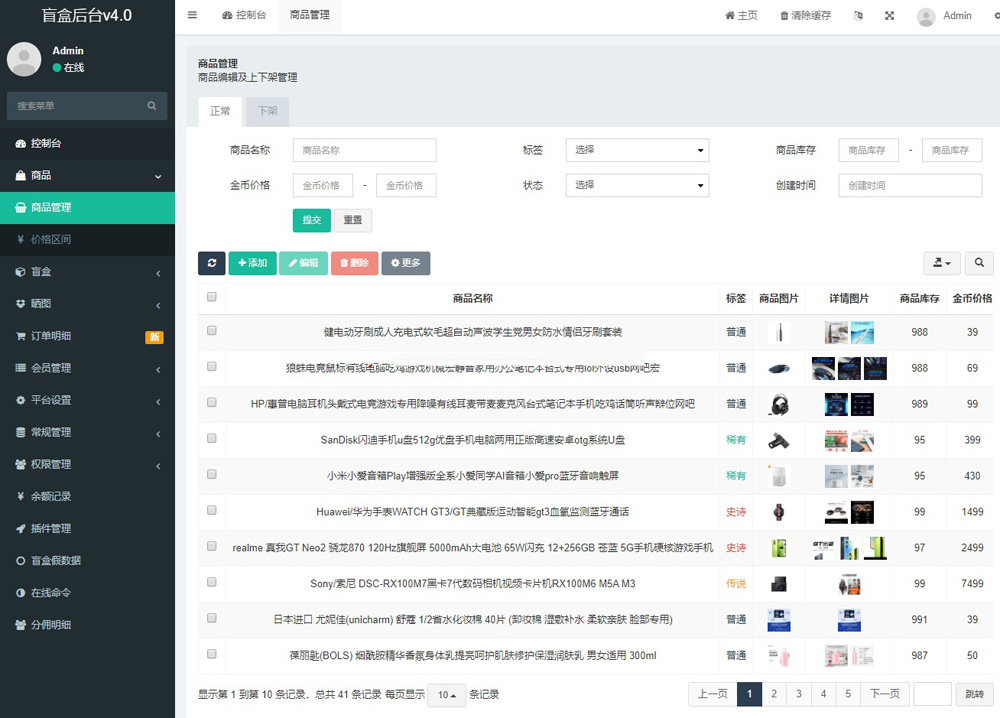Viewport: 1000px width, 718px height.
Task: Click the fullscreen icon in header
Action: click(890, 16)
